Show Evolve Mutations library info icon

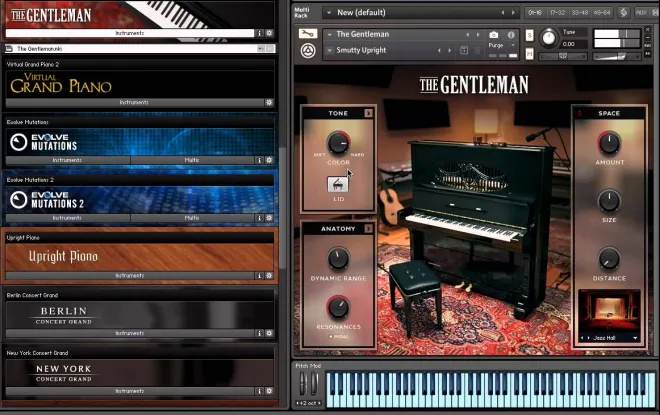click(259, 160)
